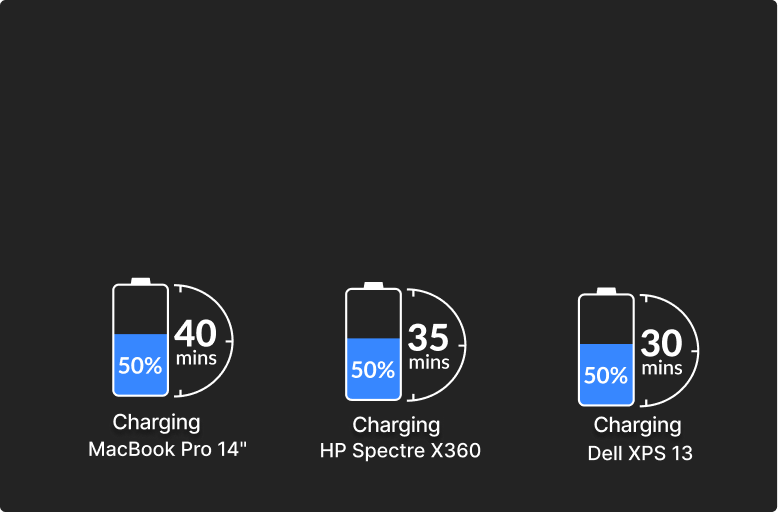778x512 pixels.
Task: Click Charging text above Dell XPS
Action: click(638, 426)
